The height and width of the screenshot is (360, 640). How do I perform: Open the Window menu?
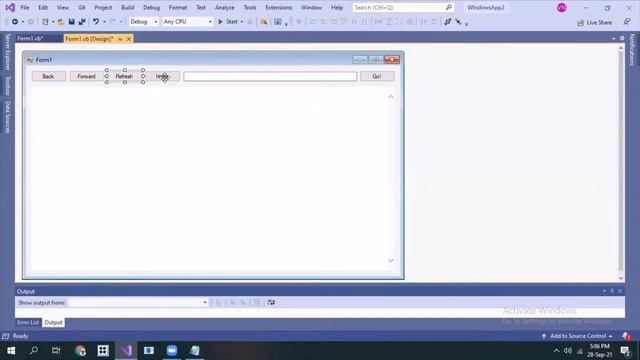tap(311, 7)
